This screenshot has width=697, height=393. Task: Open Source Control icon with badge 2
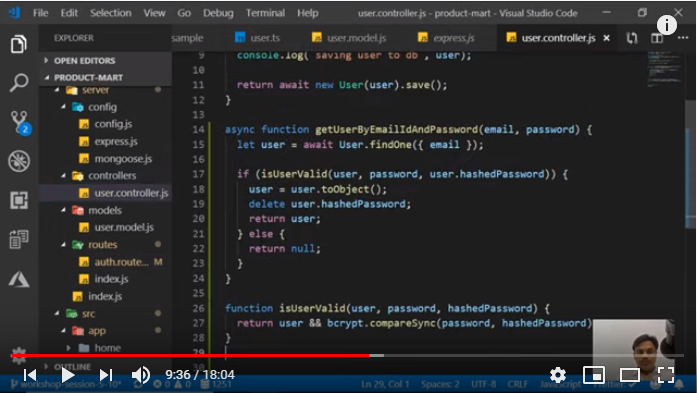[x=20, y=122]
